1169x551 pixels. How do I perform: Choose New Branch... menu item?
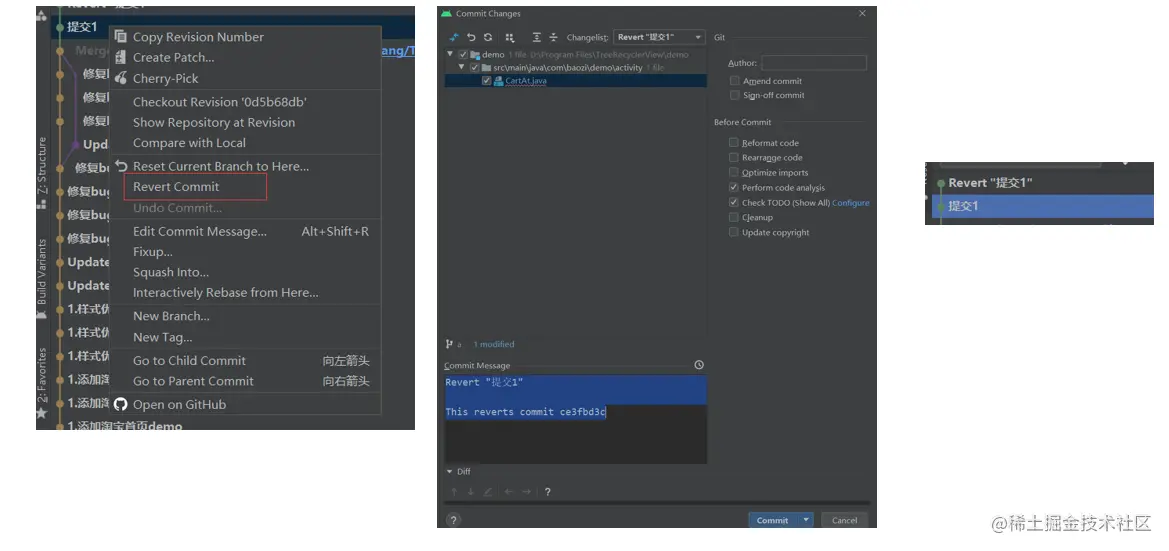point(245,316)
